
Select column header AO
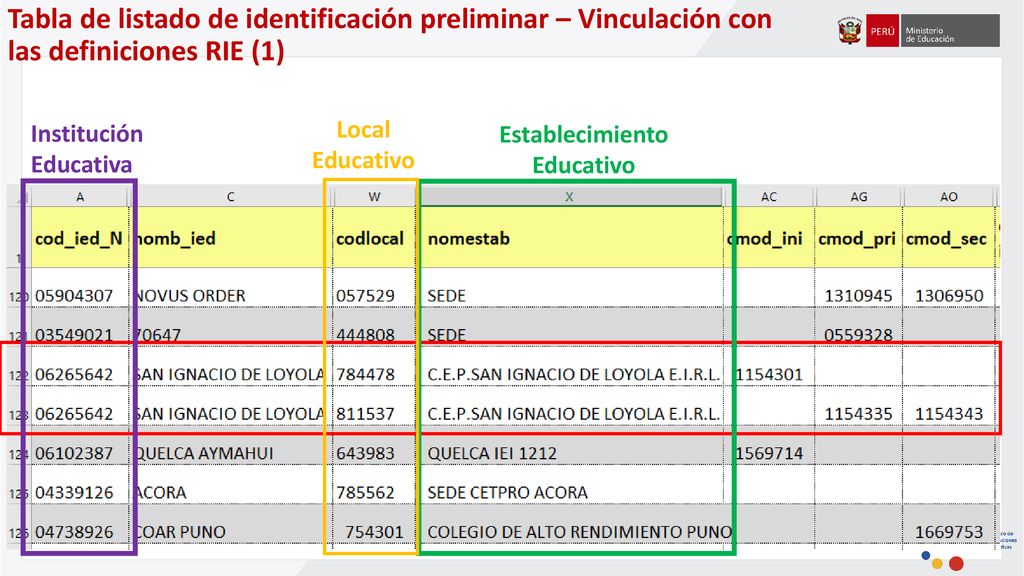[x=948, y=197]
